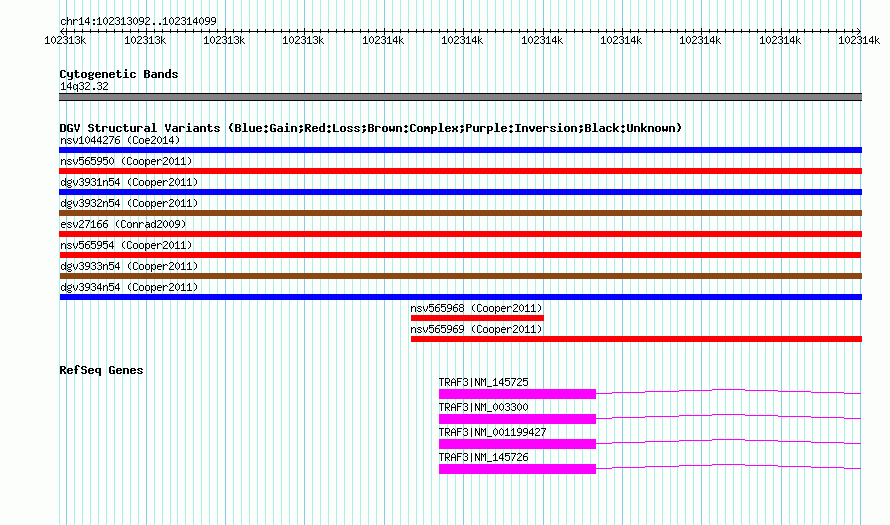Click the red nsv565954 loss bar
This screenshot has width=890, height=525.
460,255
